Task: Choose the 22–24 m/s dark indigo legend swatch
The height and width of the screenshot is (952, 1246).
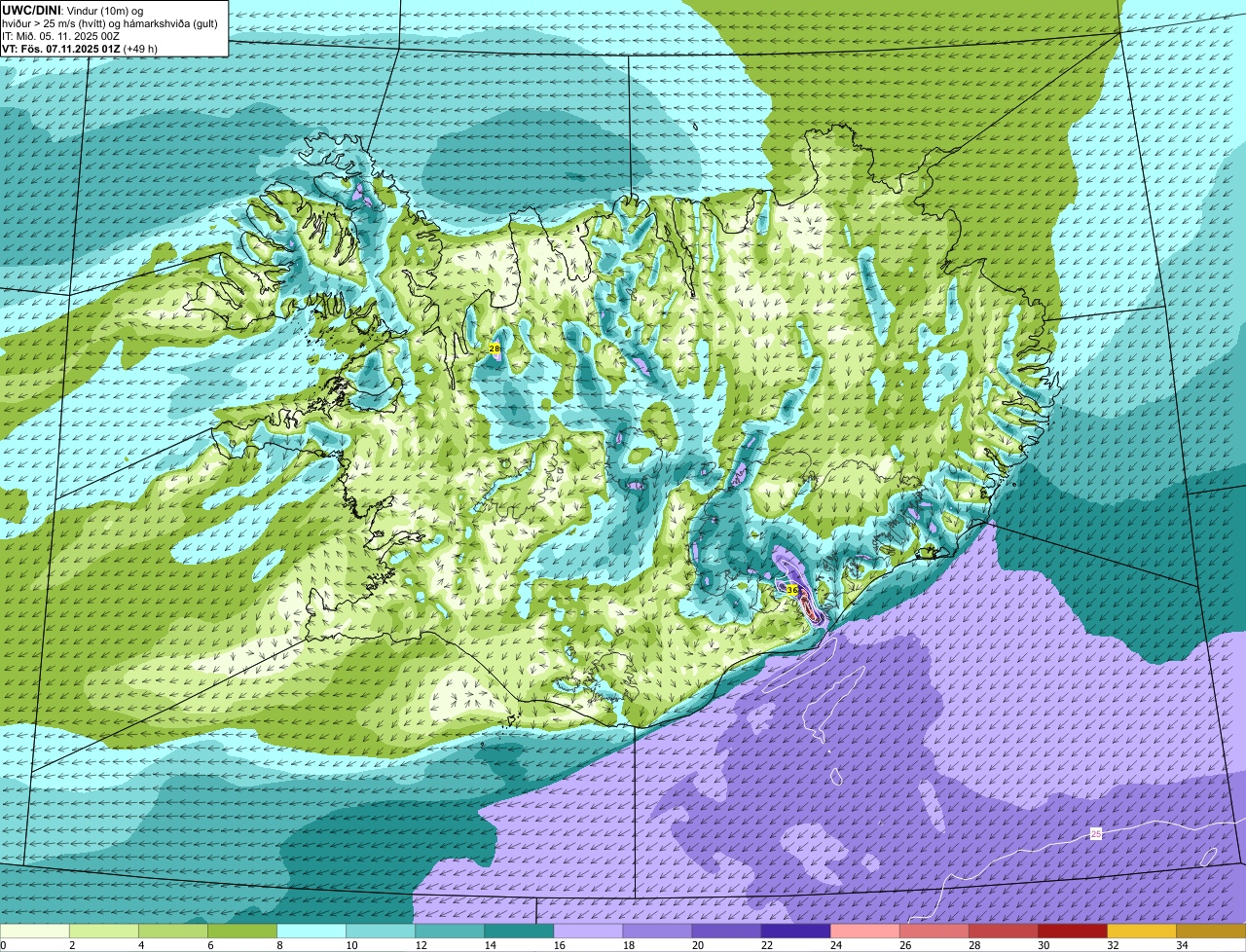Action: [795, 931]
